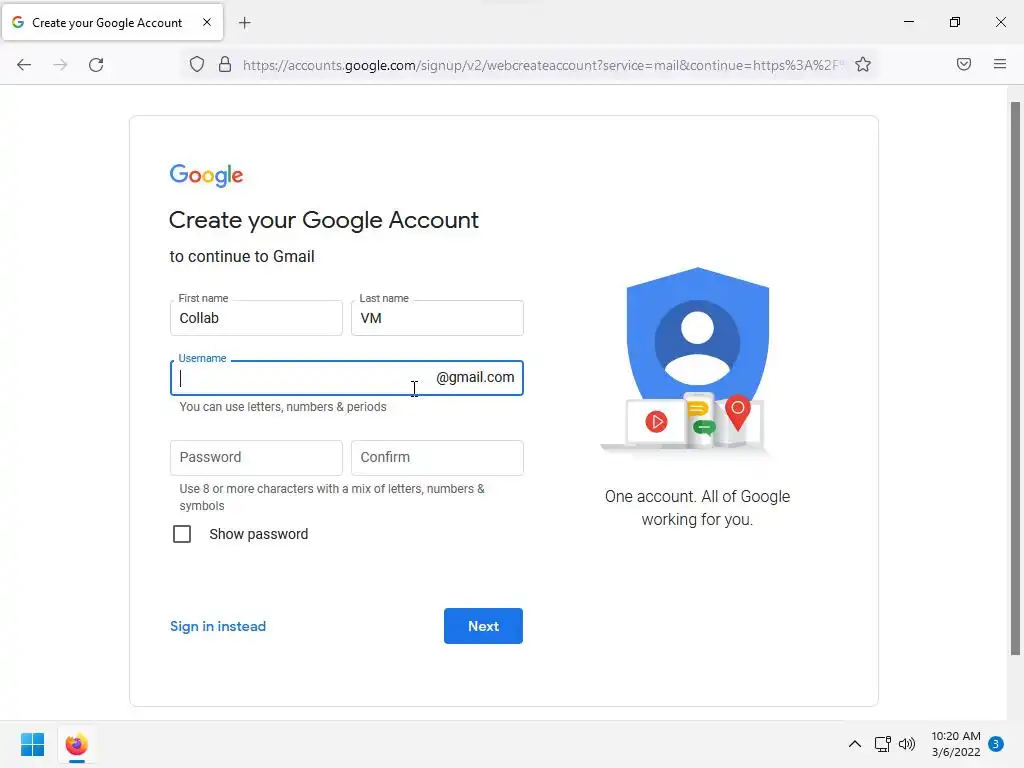Click the Sign in instead link
1024x768 pixels.
click(x=218, y=626)
